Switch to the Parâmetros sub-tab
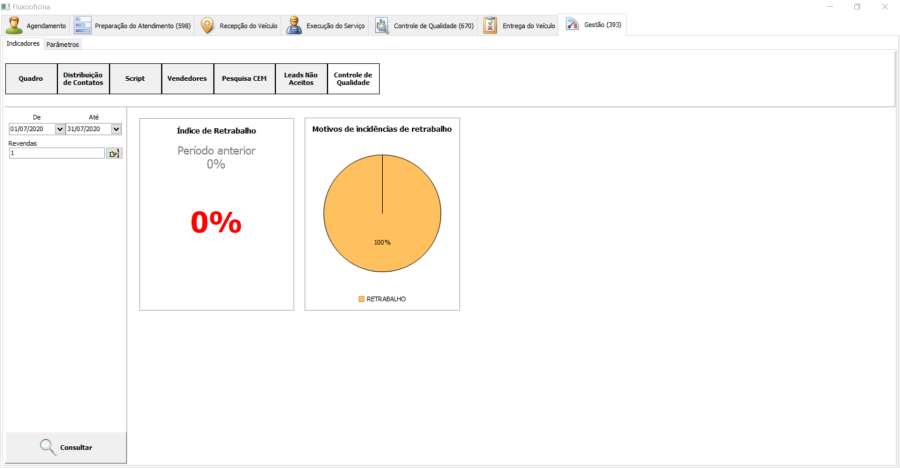Viewport: 900px width, 468px height. coord(63,44)
